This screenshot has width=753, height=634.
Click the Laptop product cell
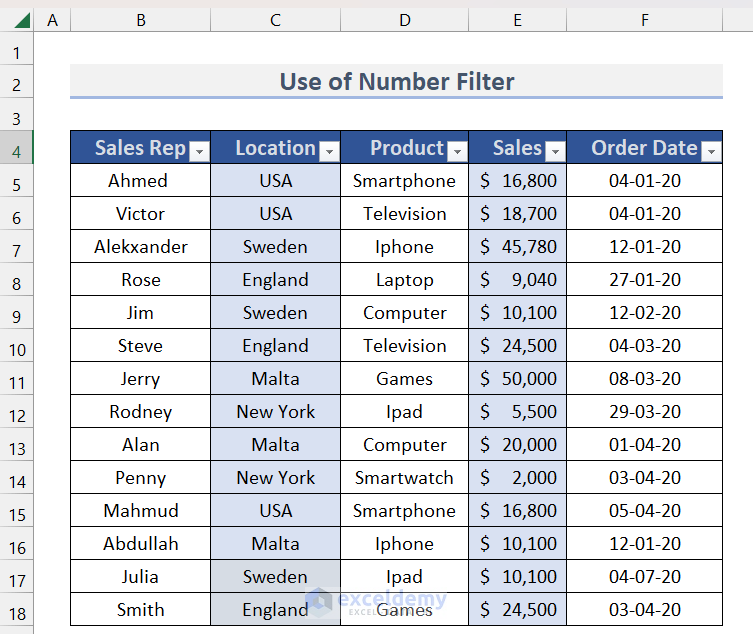coord(404,280)
